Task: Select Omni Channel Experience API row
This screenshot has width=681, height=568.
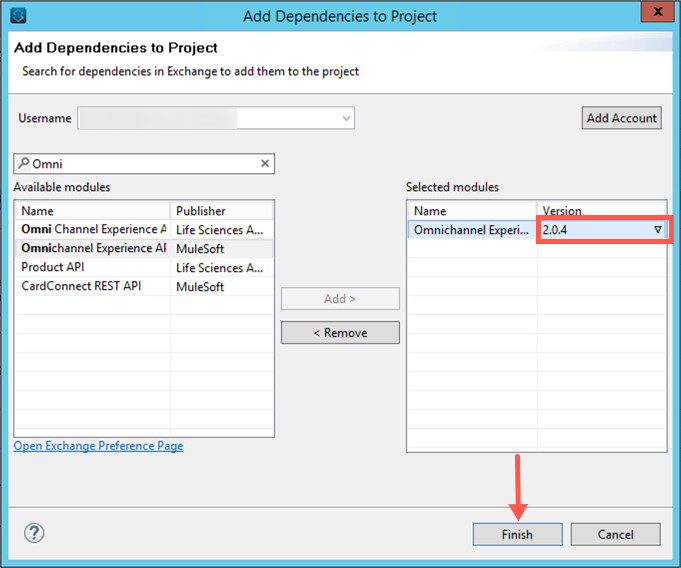Action: pyautogui.click(x=144, y=229)
